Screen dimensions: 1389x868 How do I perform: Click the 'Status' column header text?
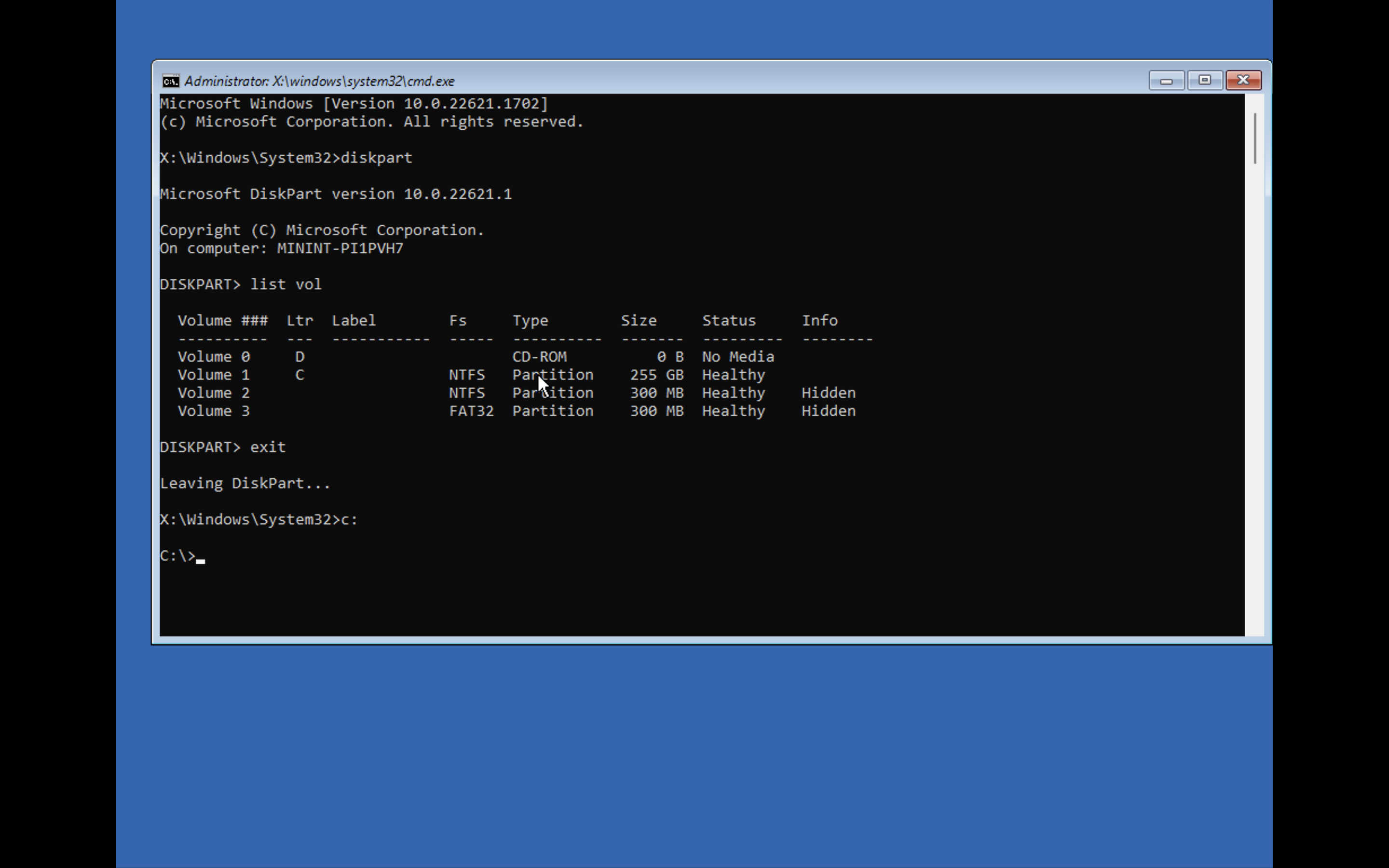coord(728,320)
